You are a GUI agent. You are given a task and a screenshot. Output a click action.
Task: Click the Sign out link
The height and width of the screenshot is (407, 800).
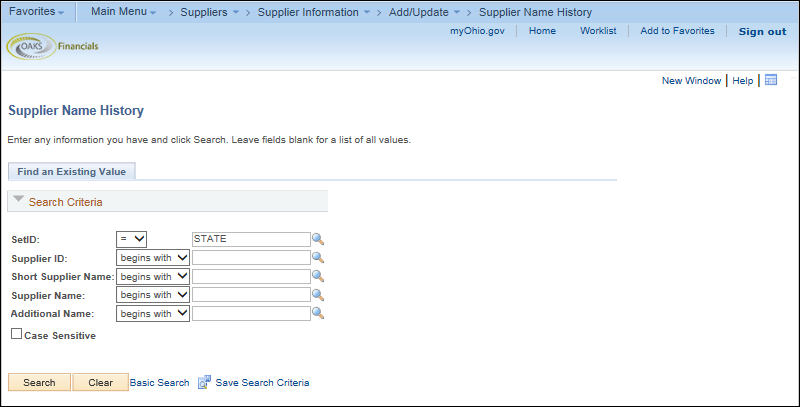(x=762, y=32)
